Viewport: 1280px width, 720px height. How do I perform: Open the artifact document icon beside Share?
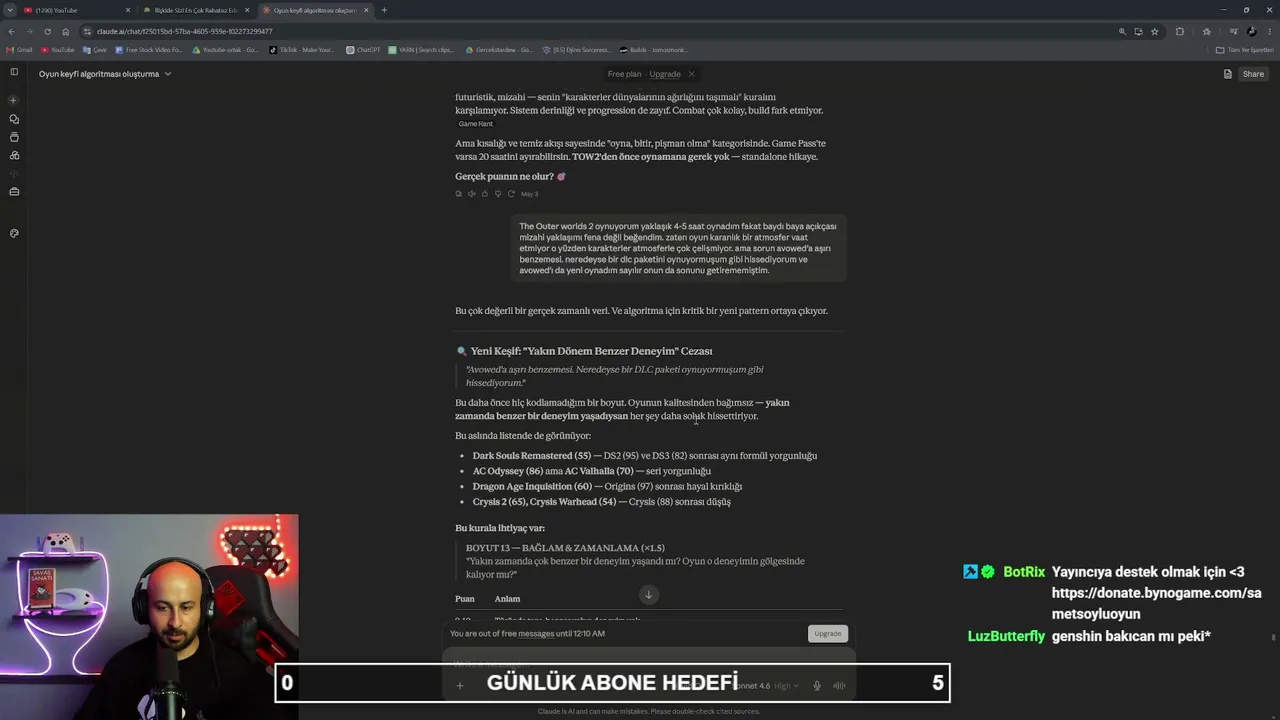coord(1227,74)
